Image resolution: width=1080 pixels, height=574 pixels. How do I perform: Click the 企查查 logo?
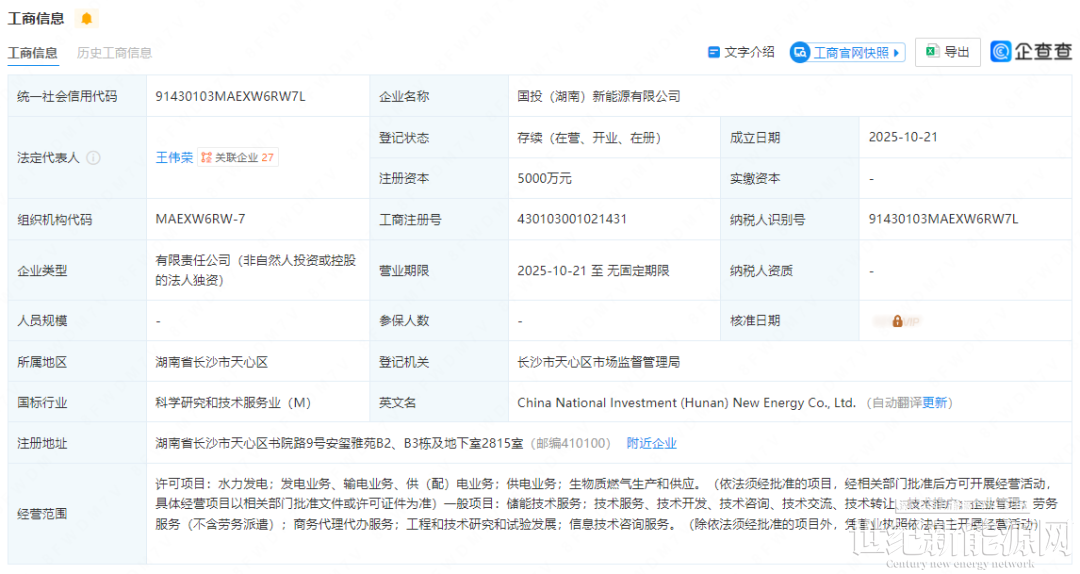coord(1031,52)
